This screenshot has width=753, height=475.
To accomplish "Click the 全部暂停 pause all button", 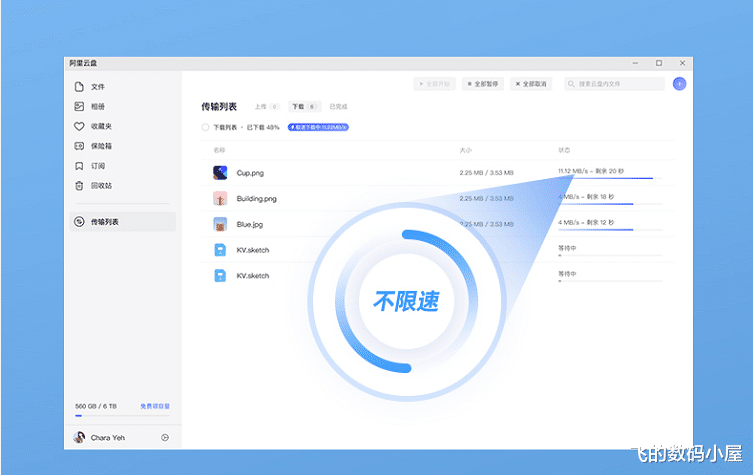I will point(483,84).
